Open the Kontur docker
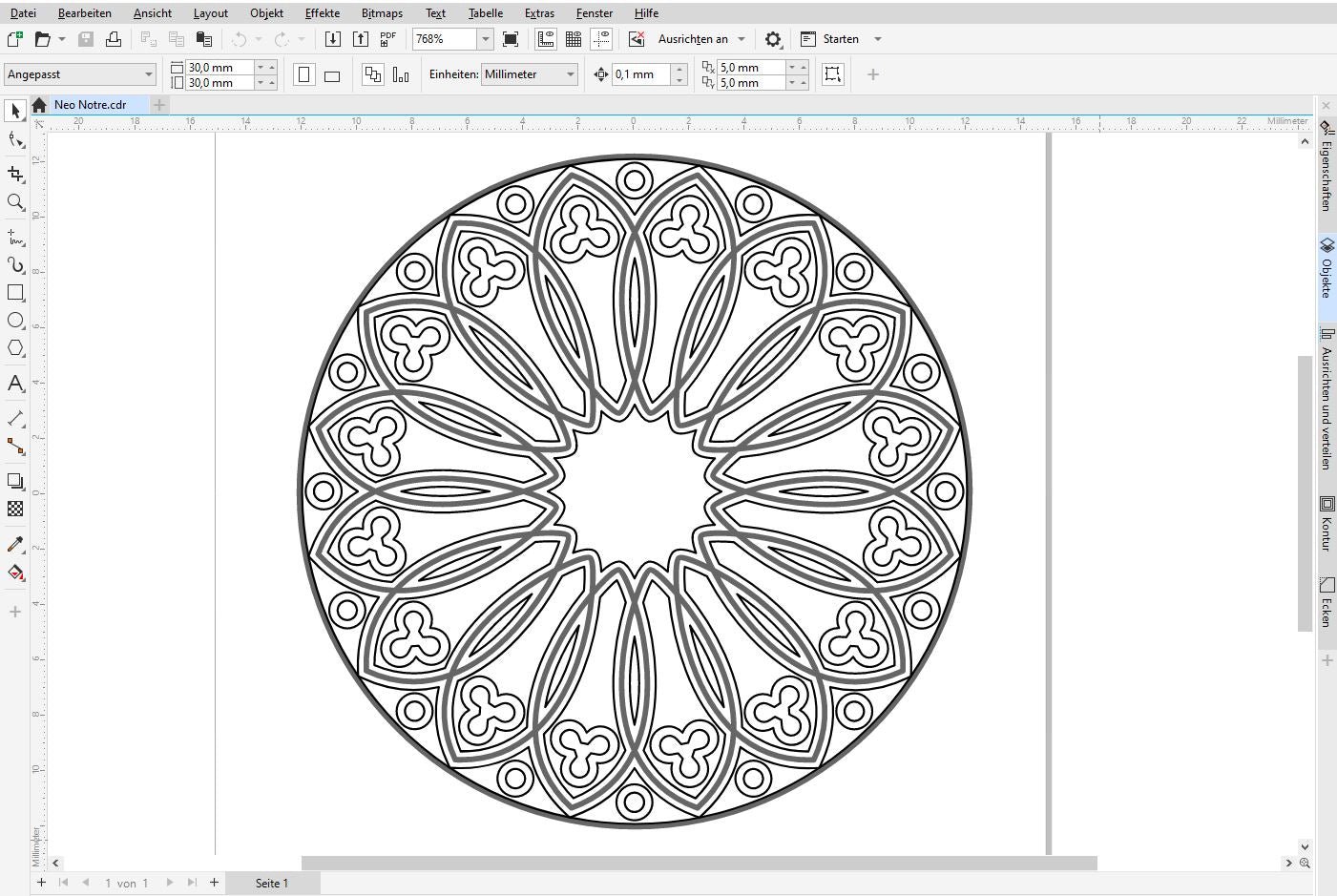The image size is (1337, 896). (x=1327, y=523)
